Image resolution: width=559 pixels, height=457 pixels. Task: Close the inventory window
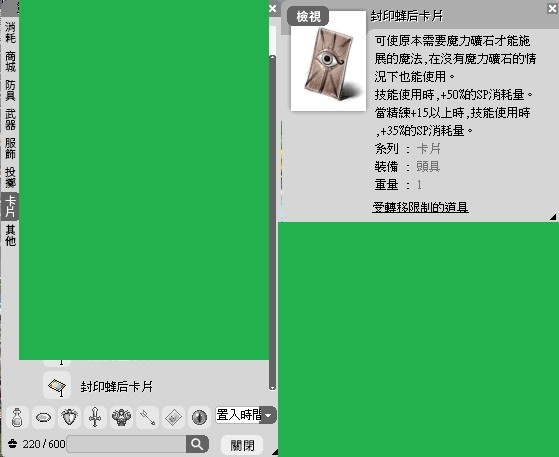(x=273, y=9)
